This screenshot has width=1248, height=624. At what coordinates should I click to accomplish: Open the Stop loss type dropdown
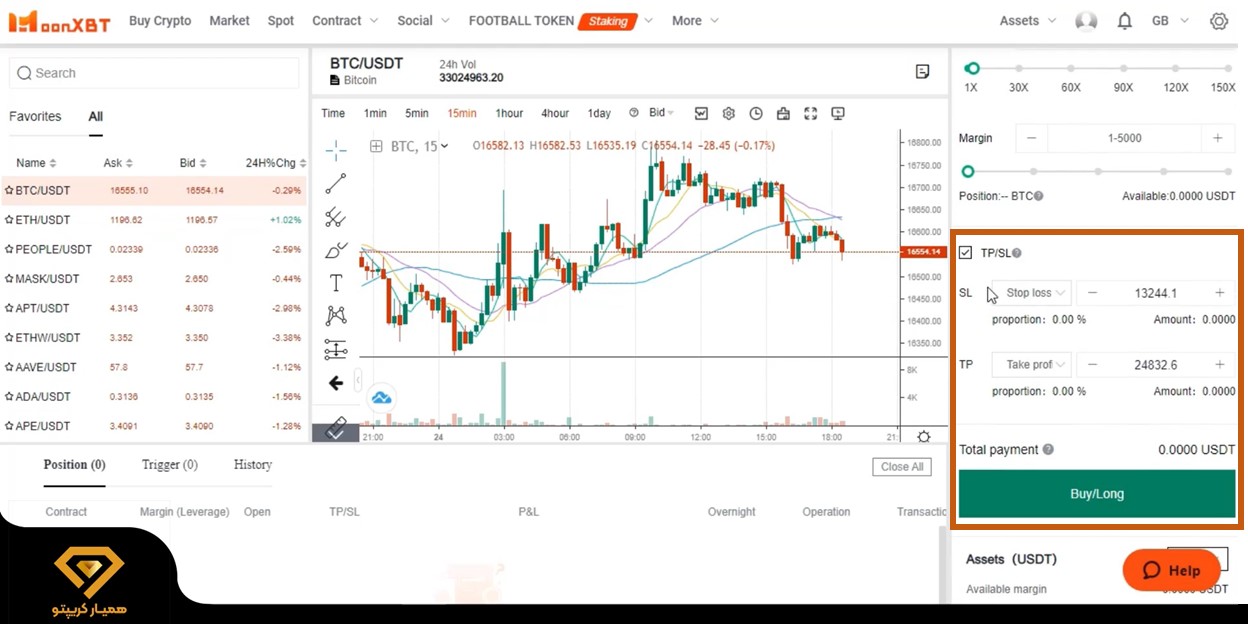[x=1031, y=292]
